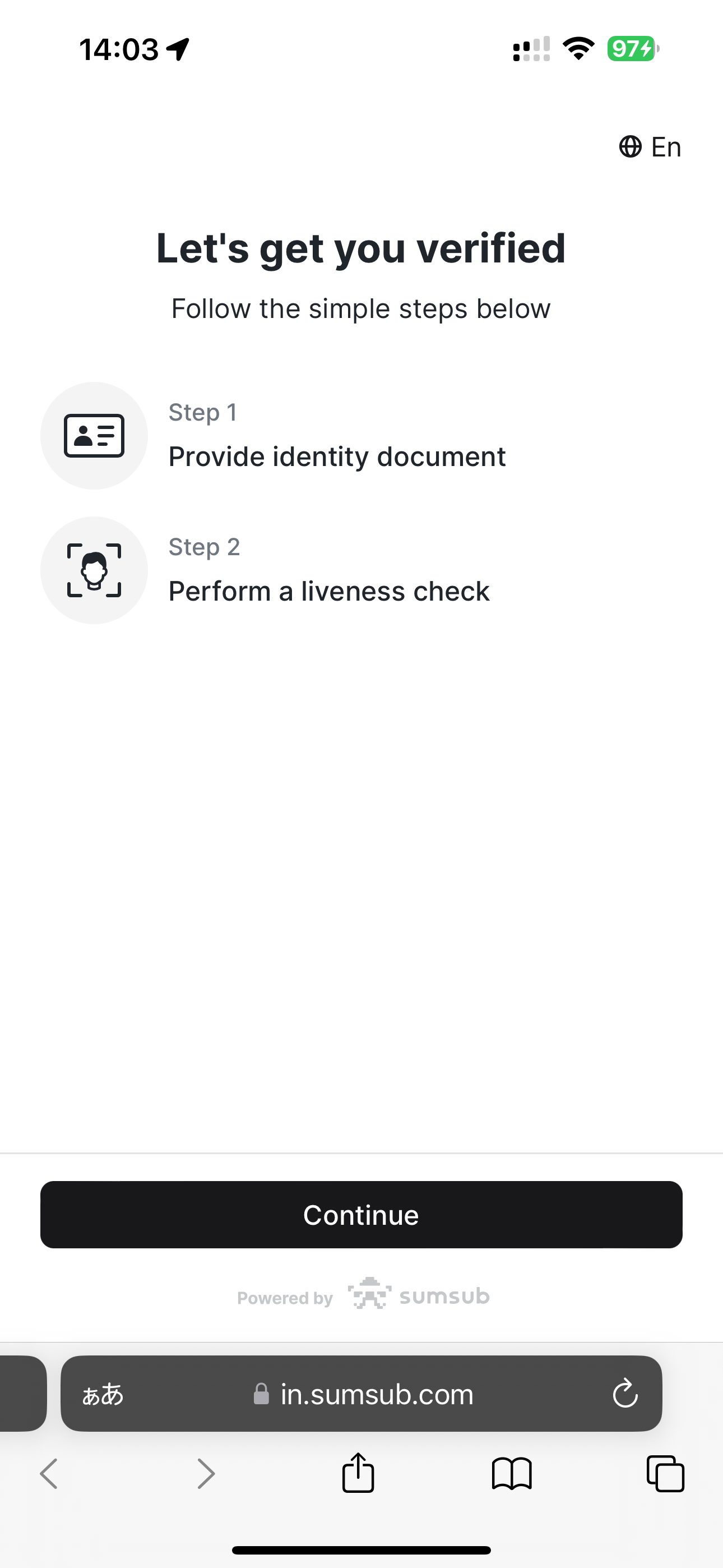This screenshot has height=1568, width=723.
Task: Click the globe language icon
Action: pyautogui.click(x=631, y=147)
